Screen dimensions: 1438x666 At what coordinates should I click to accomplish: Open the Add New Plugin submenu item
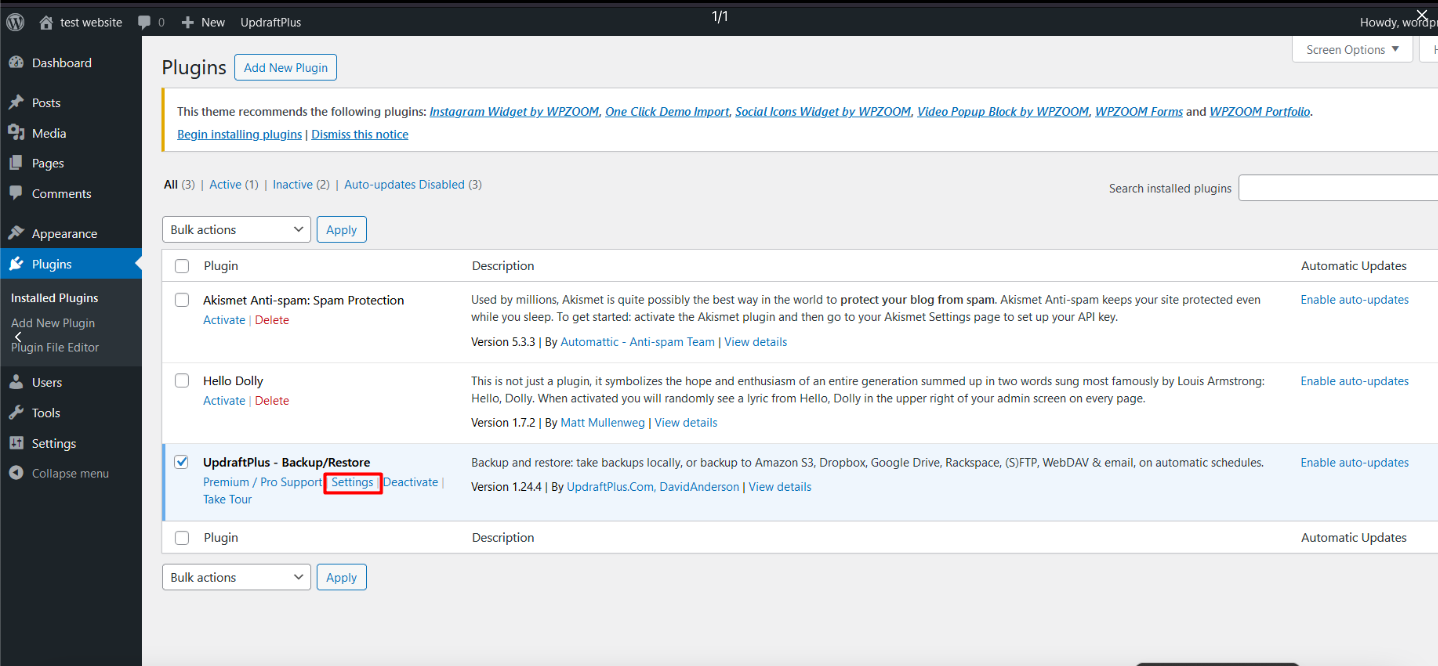click(53, 323)
